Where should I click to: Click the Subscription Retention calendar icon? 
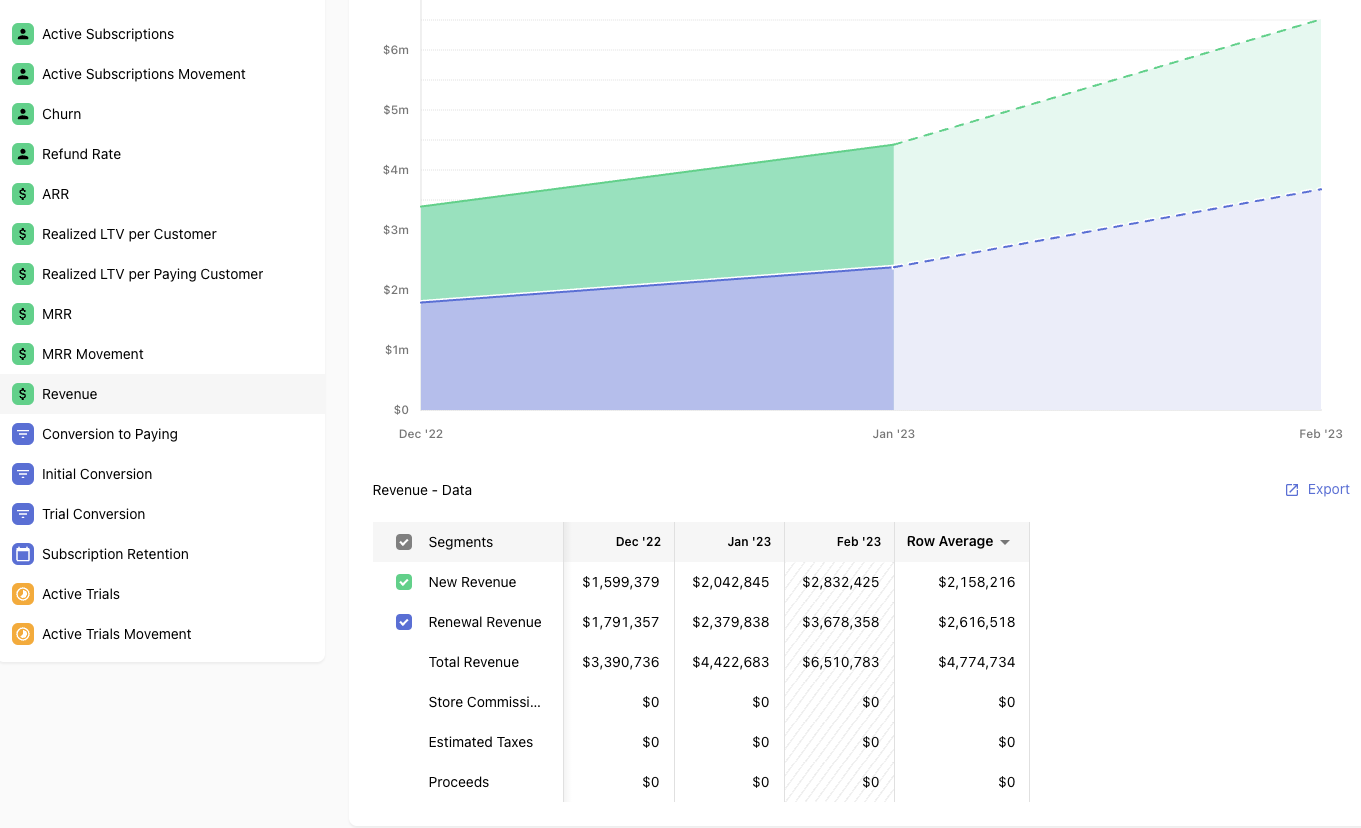pos(23,554)
